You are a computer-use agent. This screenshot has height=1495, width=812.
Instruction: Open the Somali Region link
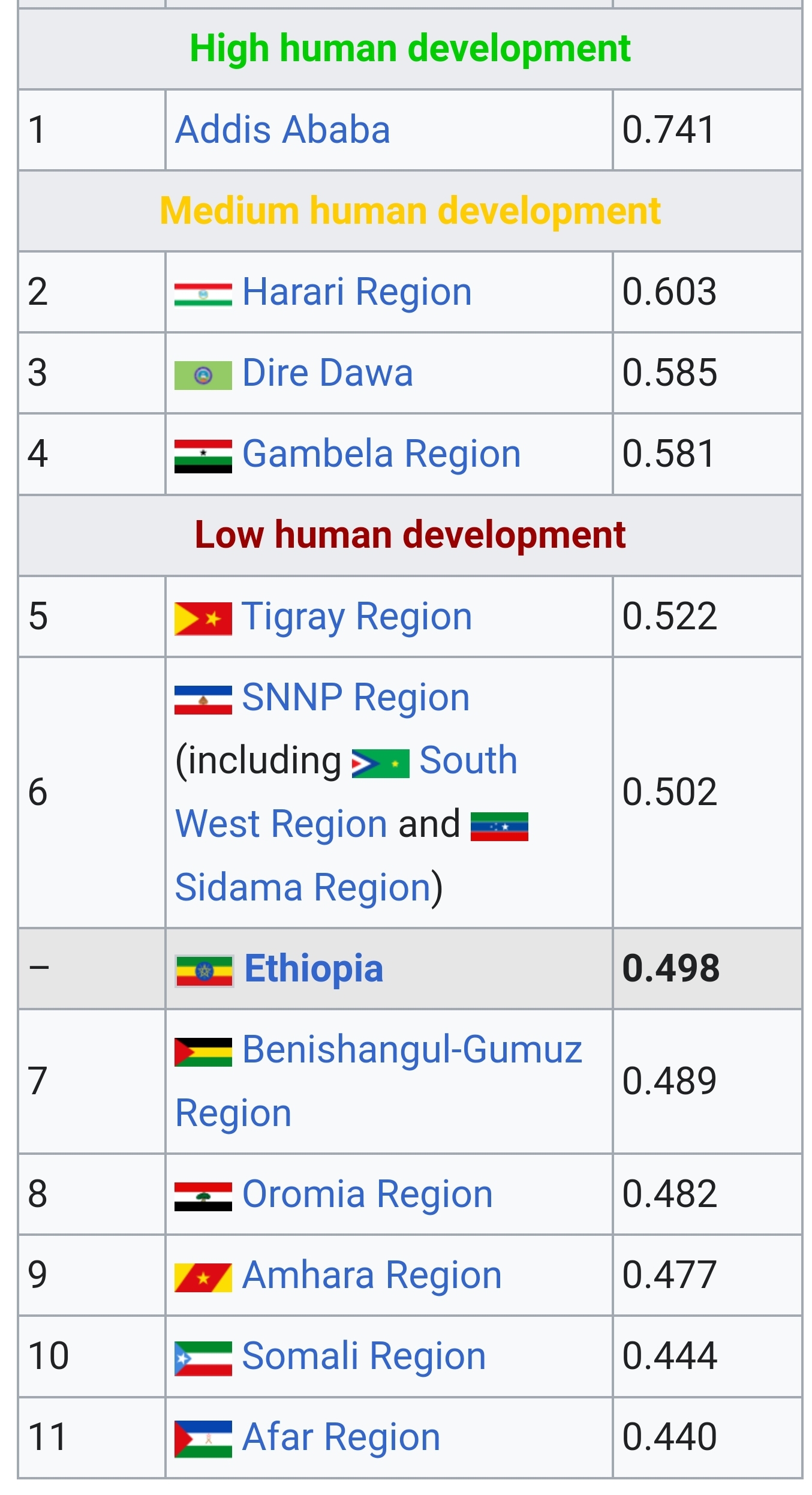[x=363, y=1356]
